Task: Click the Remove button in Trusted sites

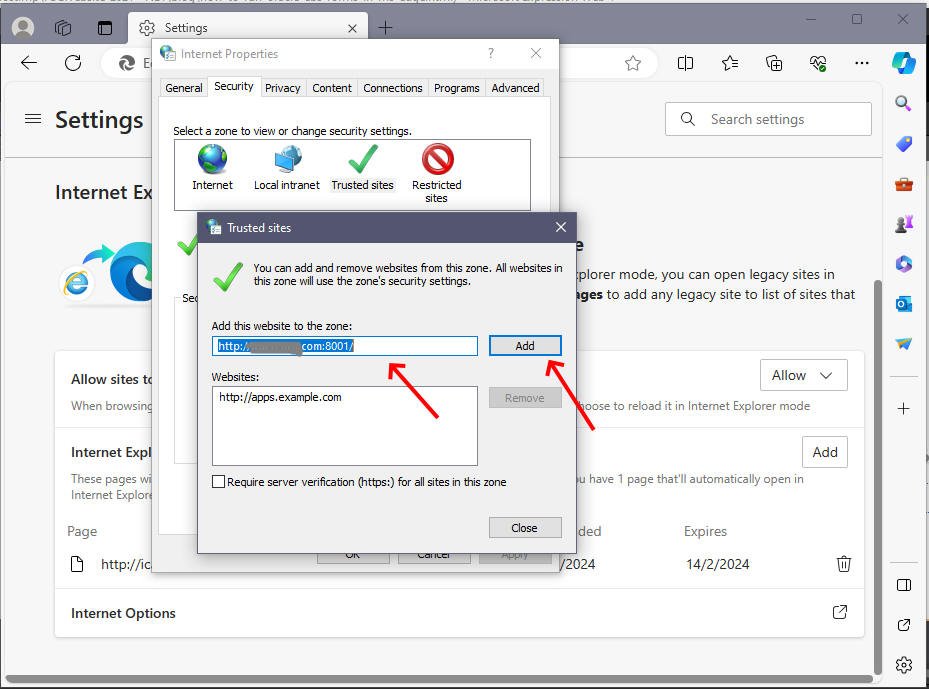Action: 525,398
